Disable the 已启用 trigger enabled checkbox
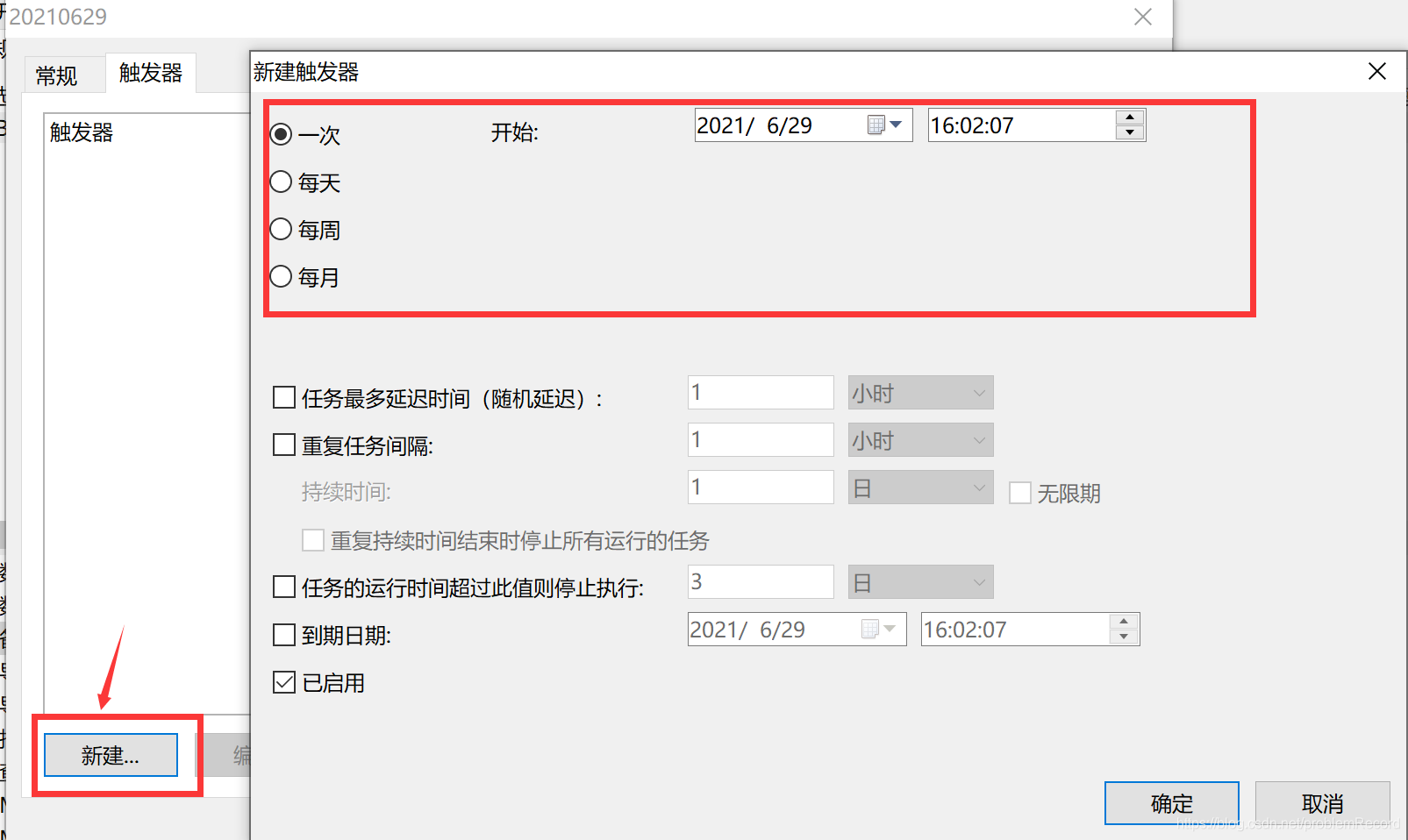1408x840 pixels. (282, 682)
